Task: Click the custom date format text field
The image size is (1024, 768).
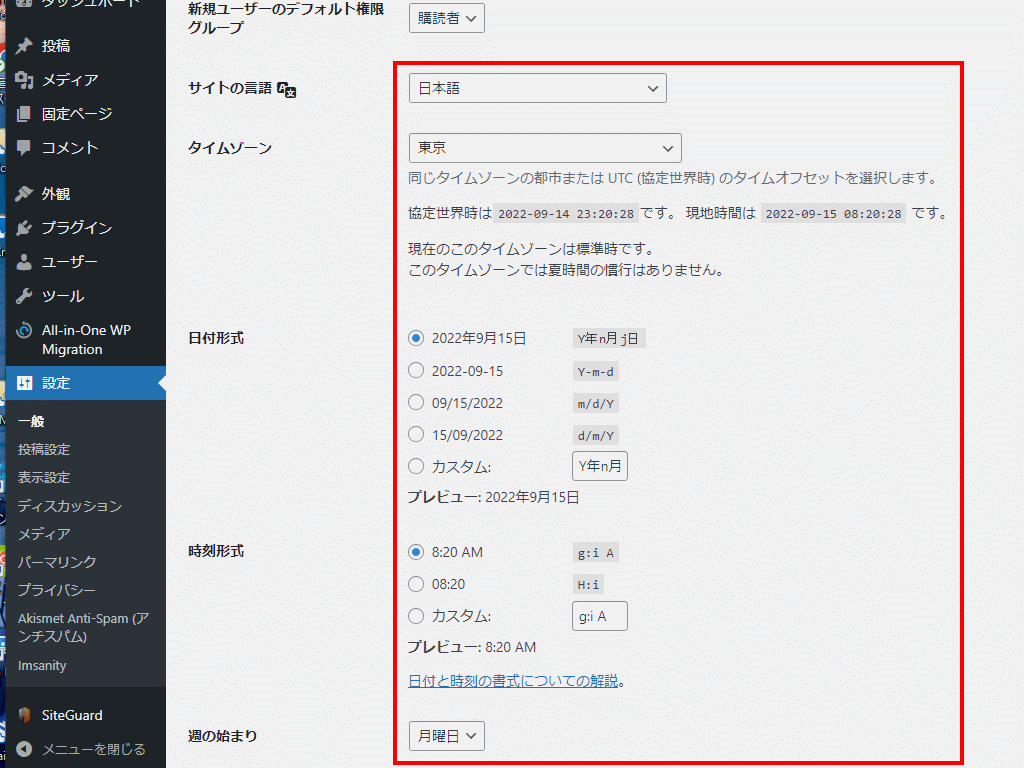Action: 599,466
